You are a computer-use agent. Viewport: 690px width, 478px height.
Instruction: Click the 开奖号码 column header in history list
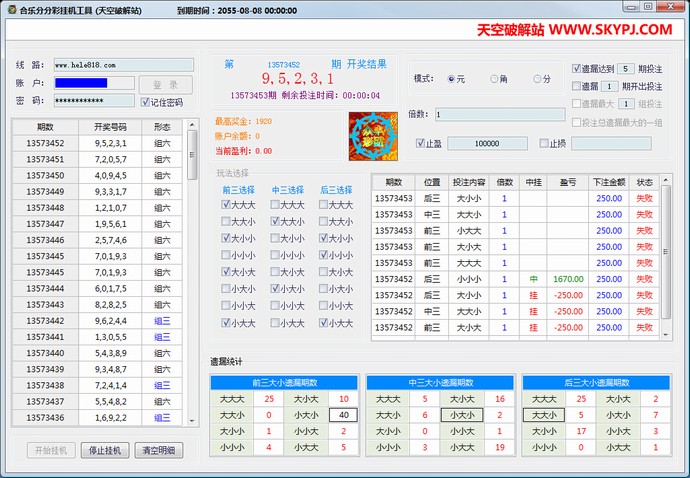pyautogui.click(x=110, y=128)
